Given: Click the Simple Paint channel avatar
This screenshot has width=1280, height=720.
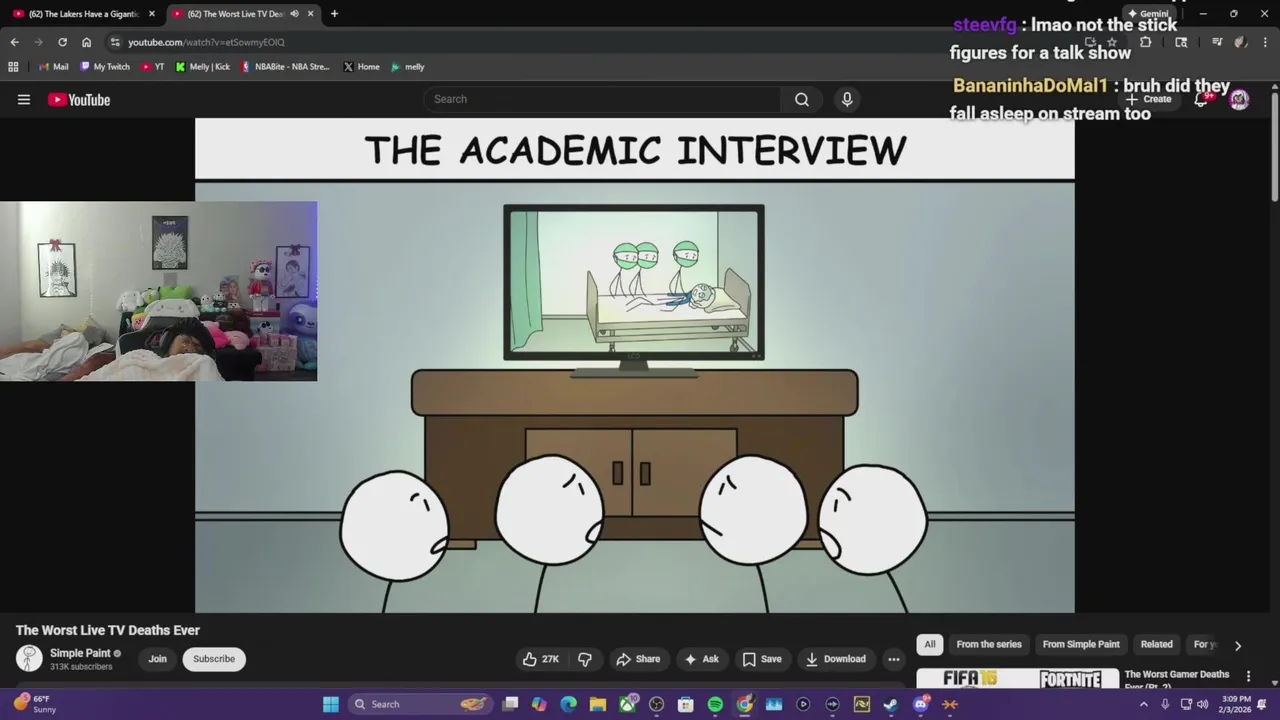Looking at the screenshot, I should pyautogui.click(x=29, y=659).
